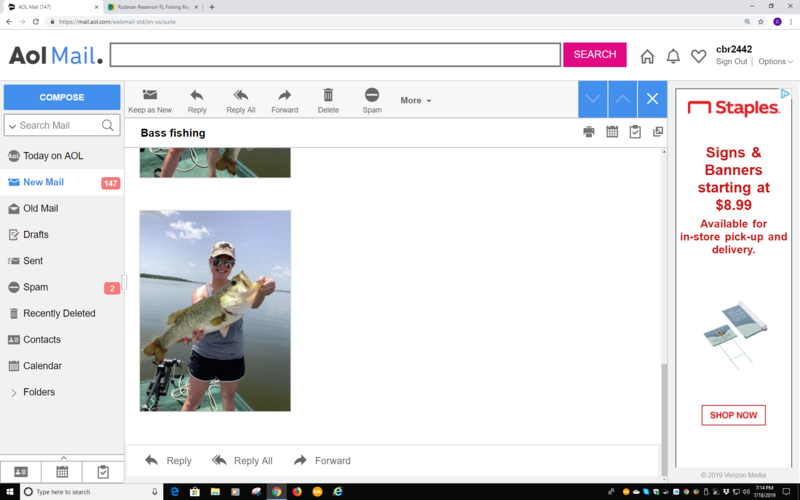Click the Type here to search taskbar box
This screenshot has height=500, width=800.
92,492
